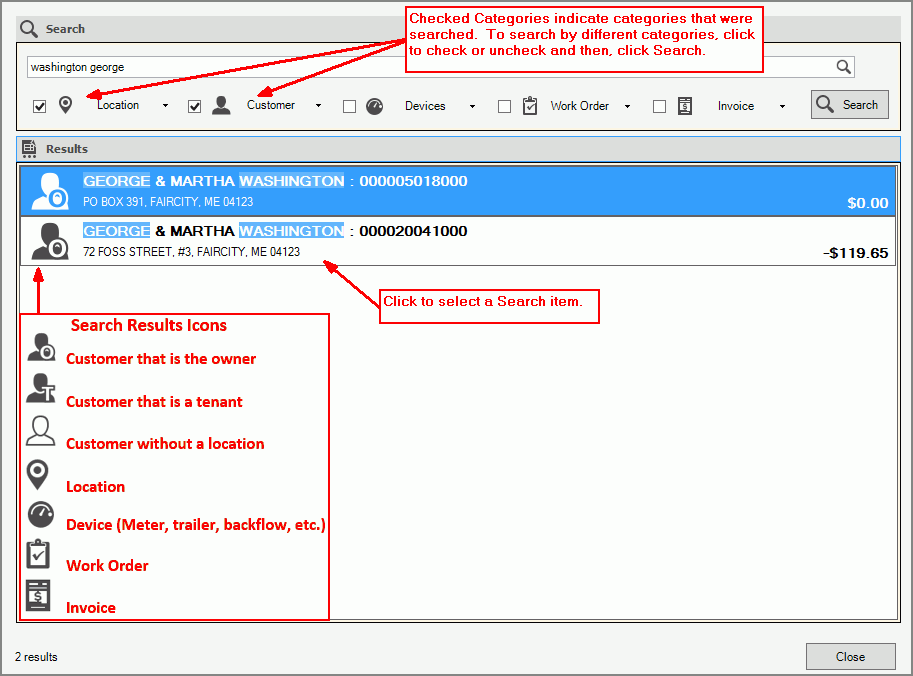Click the Results panel header icon

(x=29, y=149)
